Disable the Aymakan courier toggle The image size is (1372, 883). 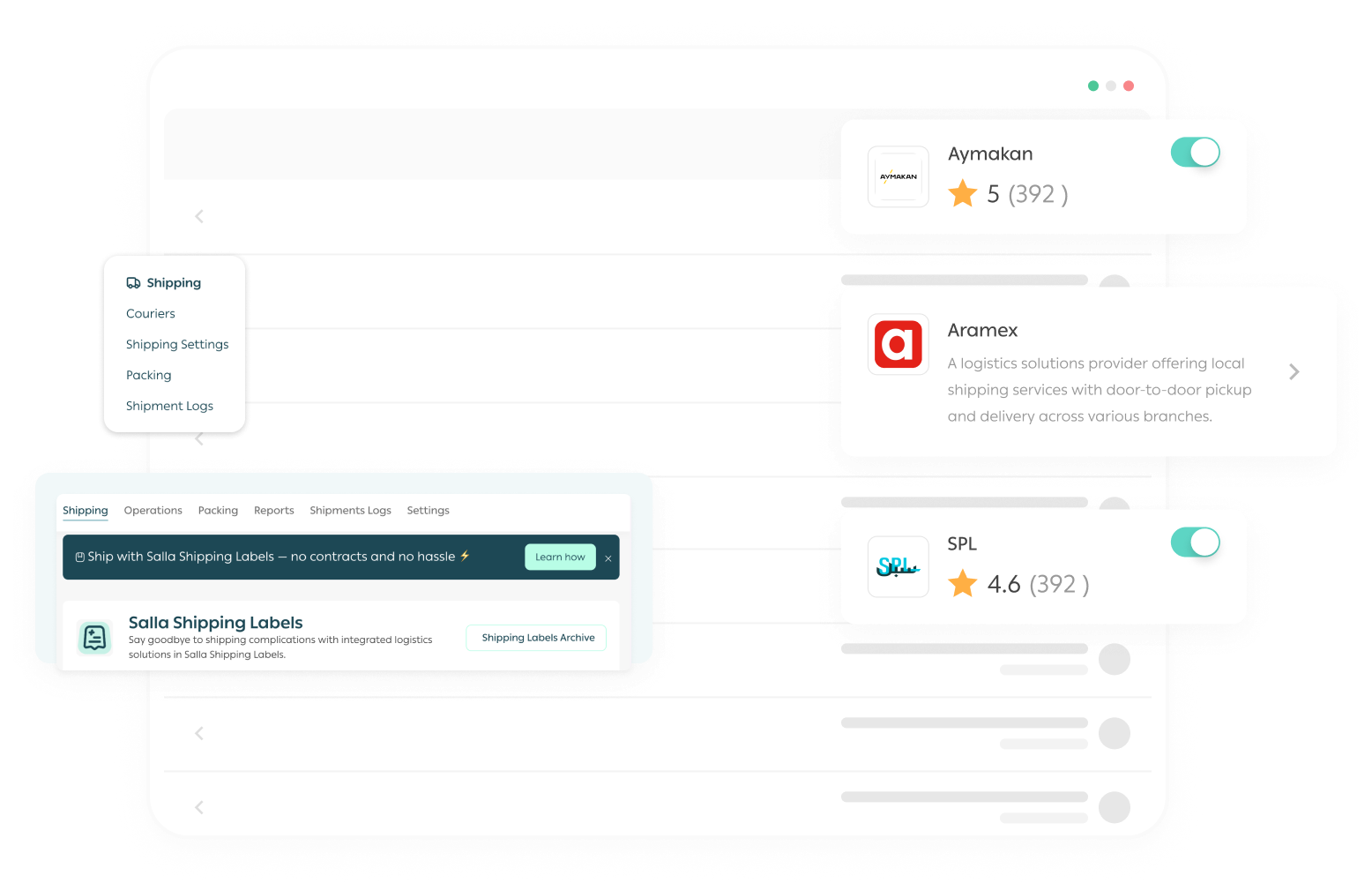coord(1195,153)
